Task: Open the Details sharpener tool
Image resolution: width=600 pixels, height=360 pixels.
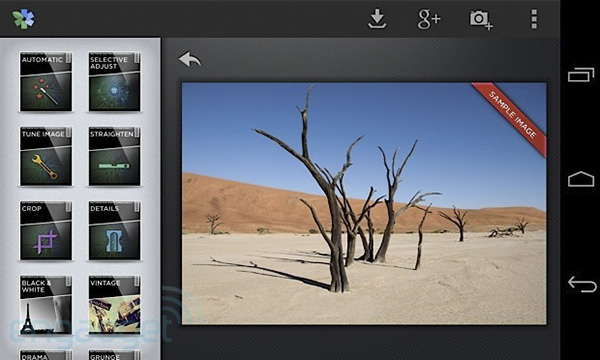Action: click(x=114, y=231)
